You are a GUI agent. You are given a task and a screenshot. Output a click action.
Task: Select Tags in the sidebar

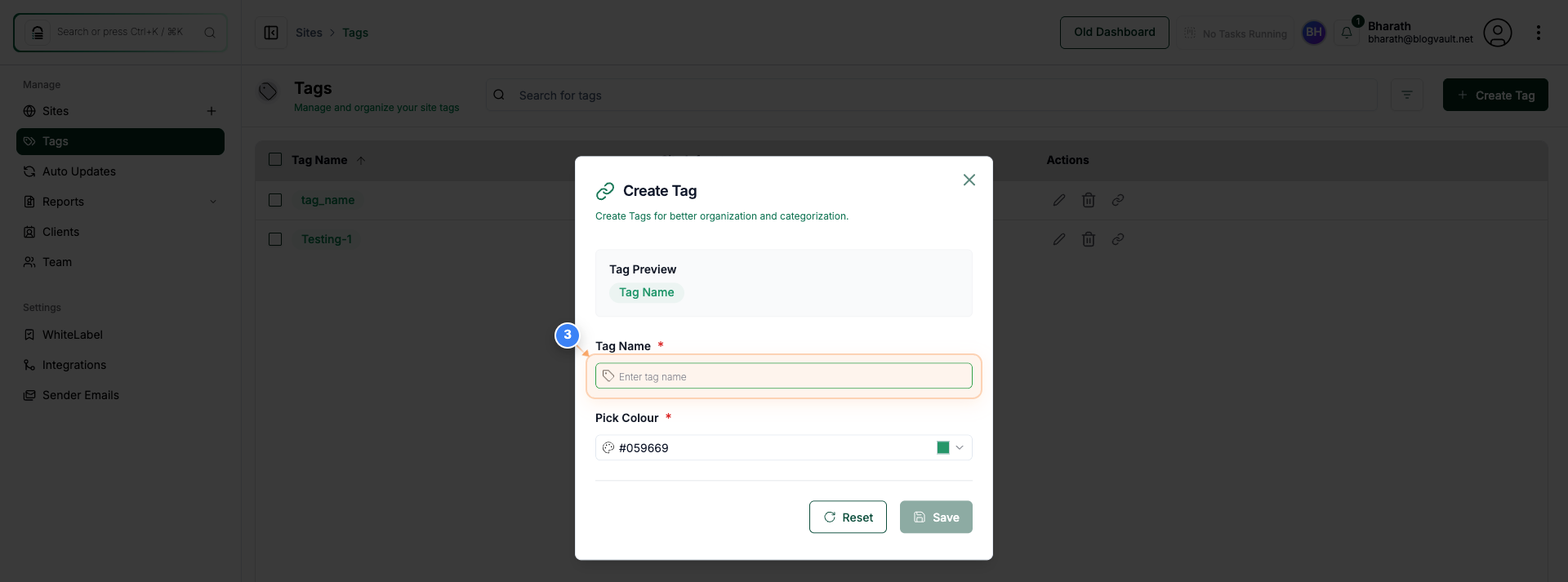coord(120,141)
